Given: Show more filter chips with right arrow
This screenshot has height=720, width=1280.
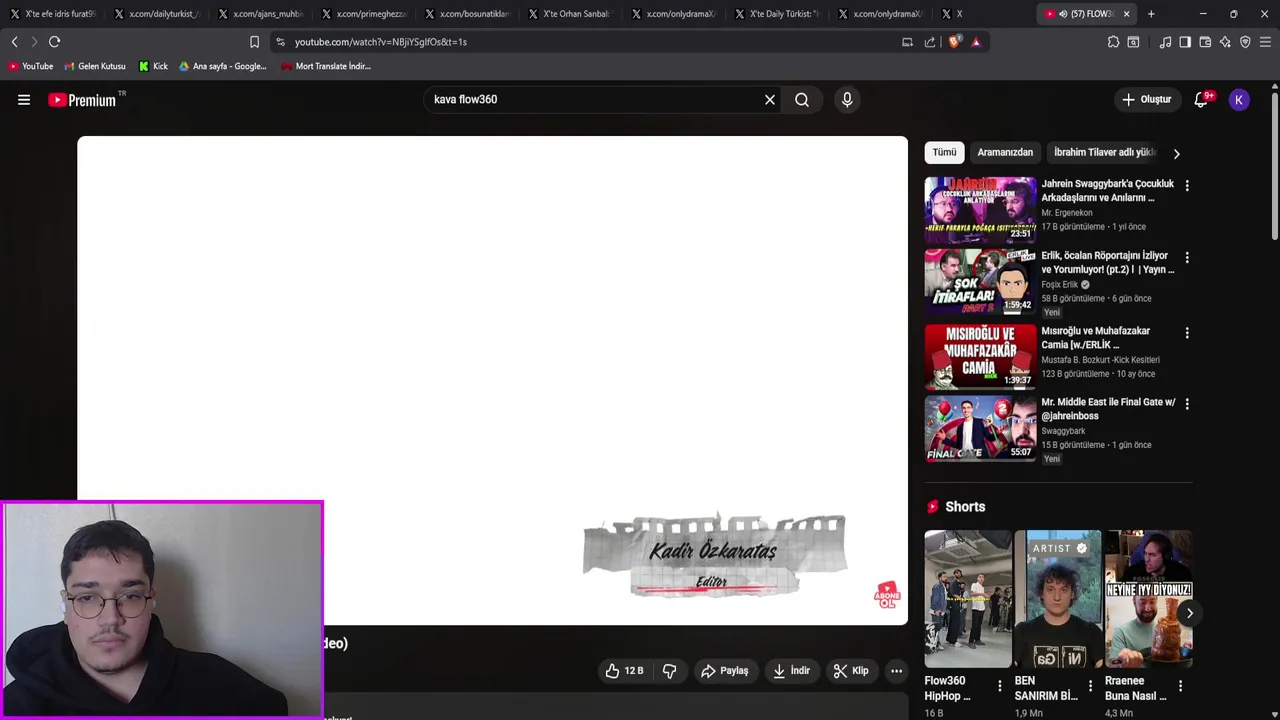Looking at the screenshot, I should pos(1176,154).
